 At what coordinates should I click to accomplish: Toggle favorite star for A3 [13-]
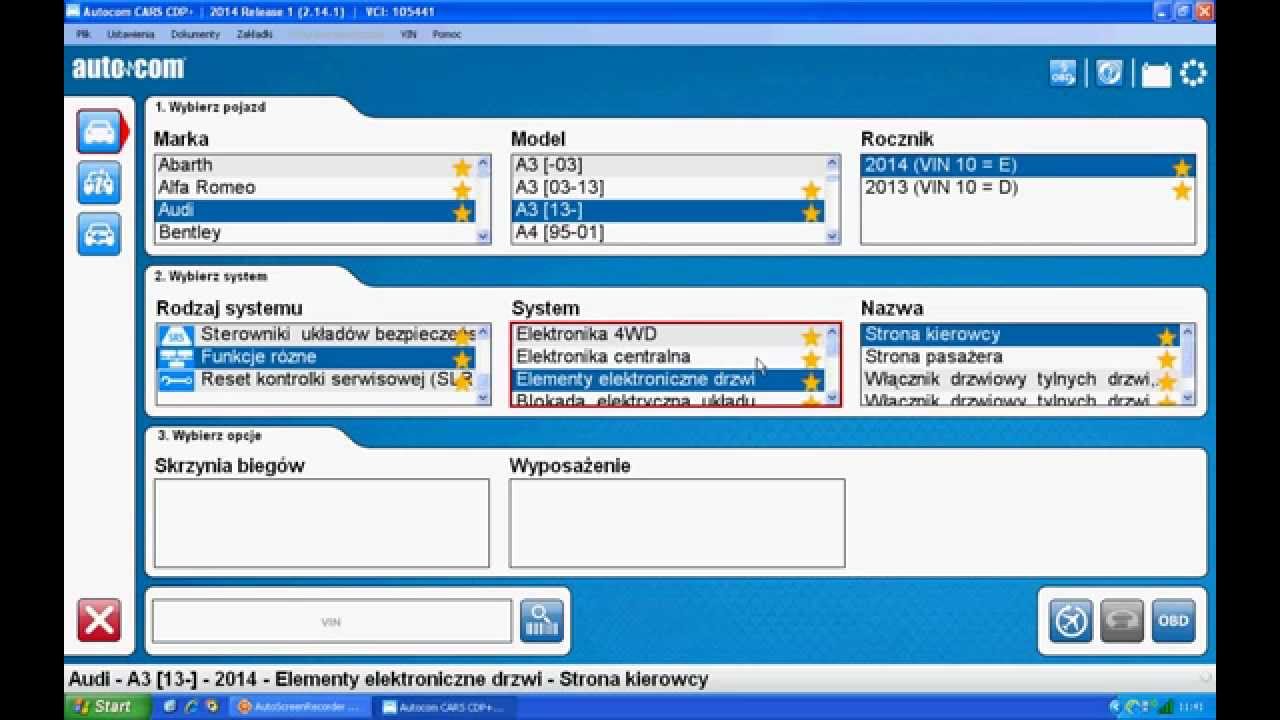[811, 212]
